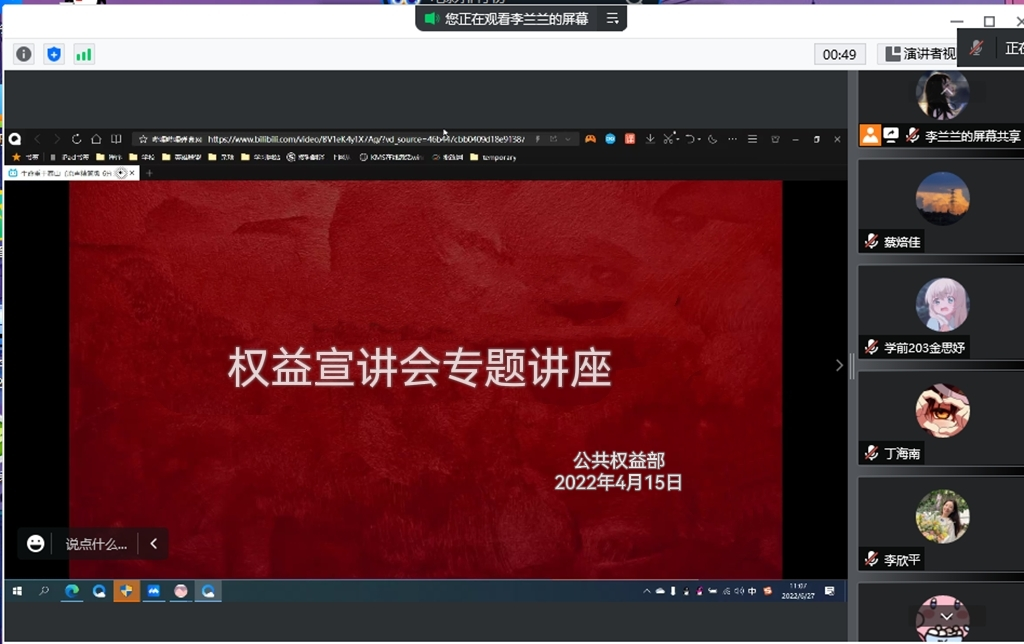The image size is (1024, 644).
Task: Open Tencent Meeting icon on taskbar
Action: tap(153, 591)
